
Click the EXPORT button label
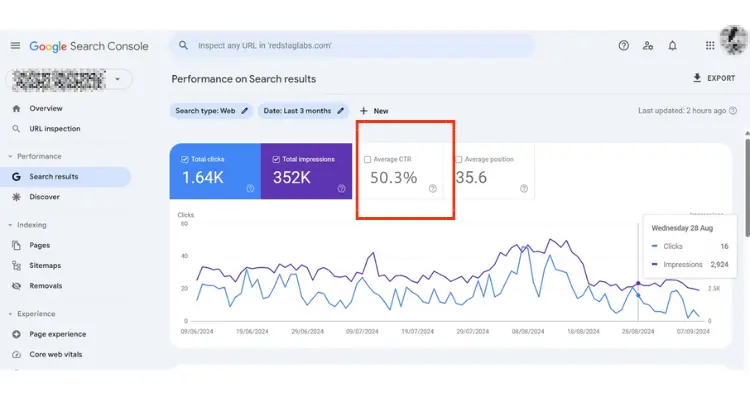coord(721,78)
